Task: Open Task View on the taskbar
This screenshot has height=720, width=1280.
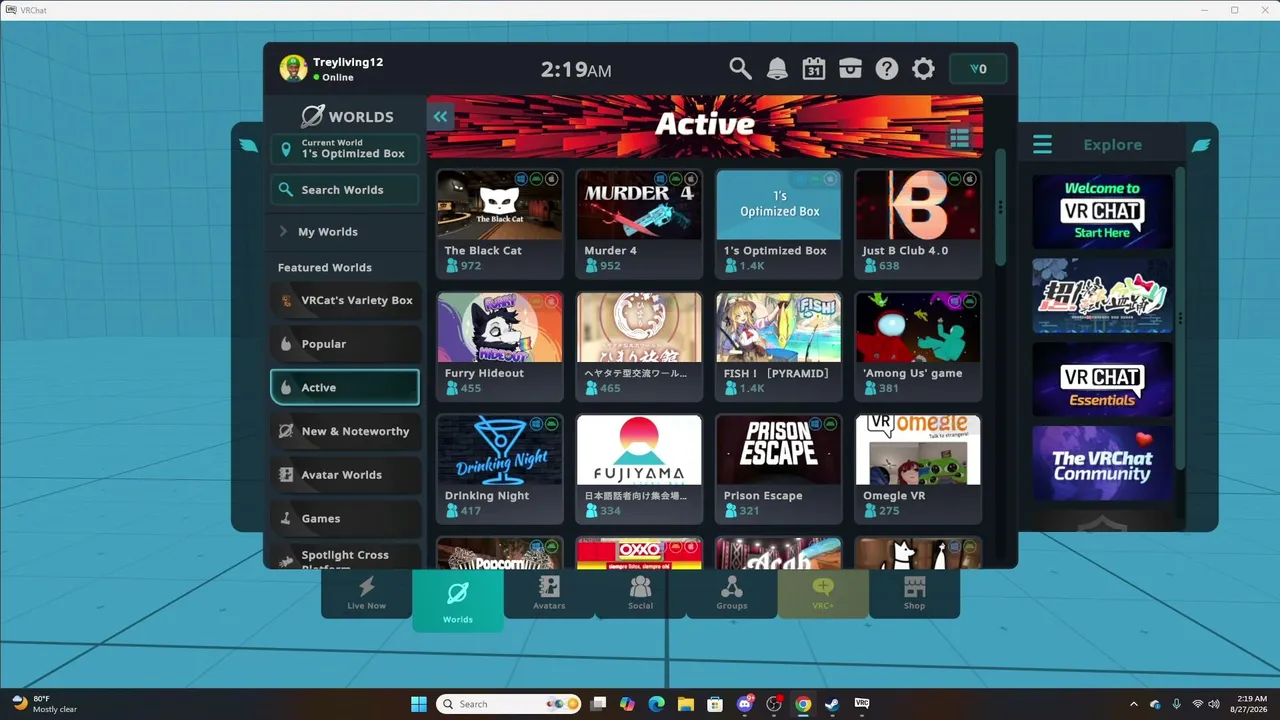Action: 598,704
